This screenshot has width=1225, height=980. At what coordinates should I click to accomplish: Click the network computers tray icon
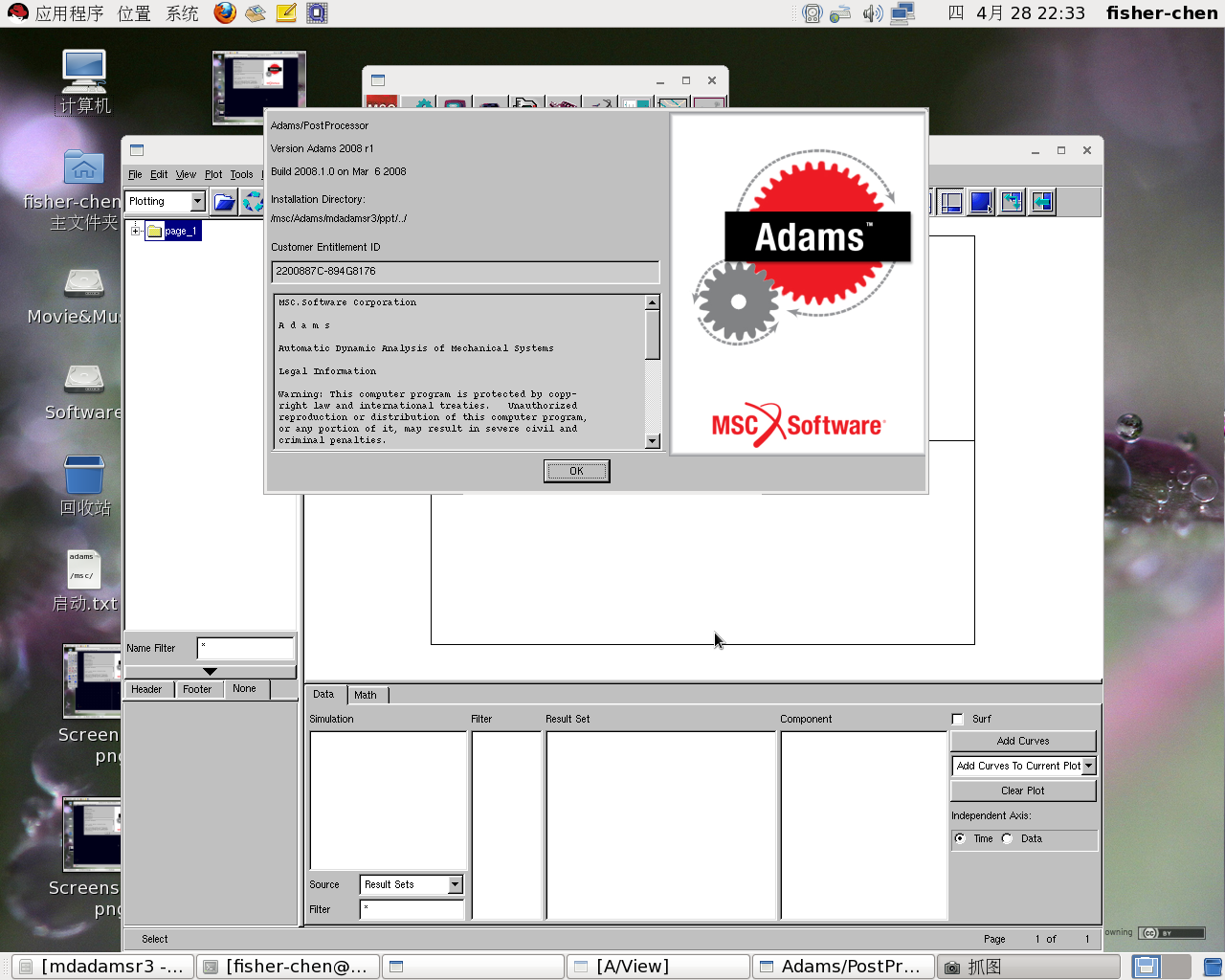tap(902, 13)
